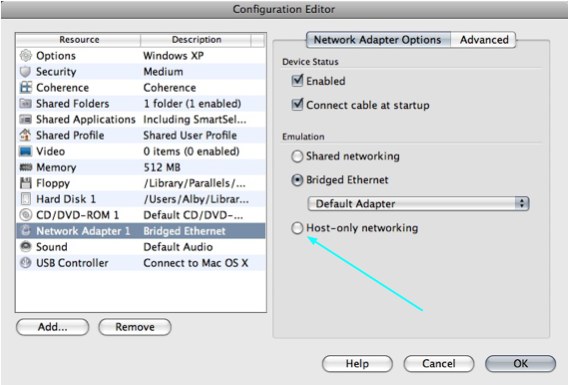Click the Shared Folders icon
Image resolution: width=568 pixels, height=385 pixels.
(26, 104)
